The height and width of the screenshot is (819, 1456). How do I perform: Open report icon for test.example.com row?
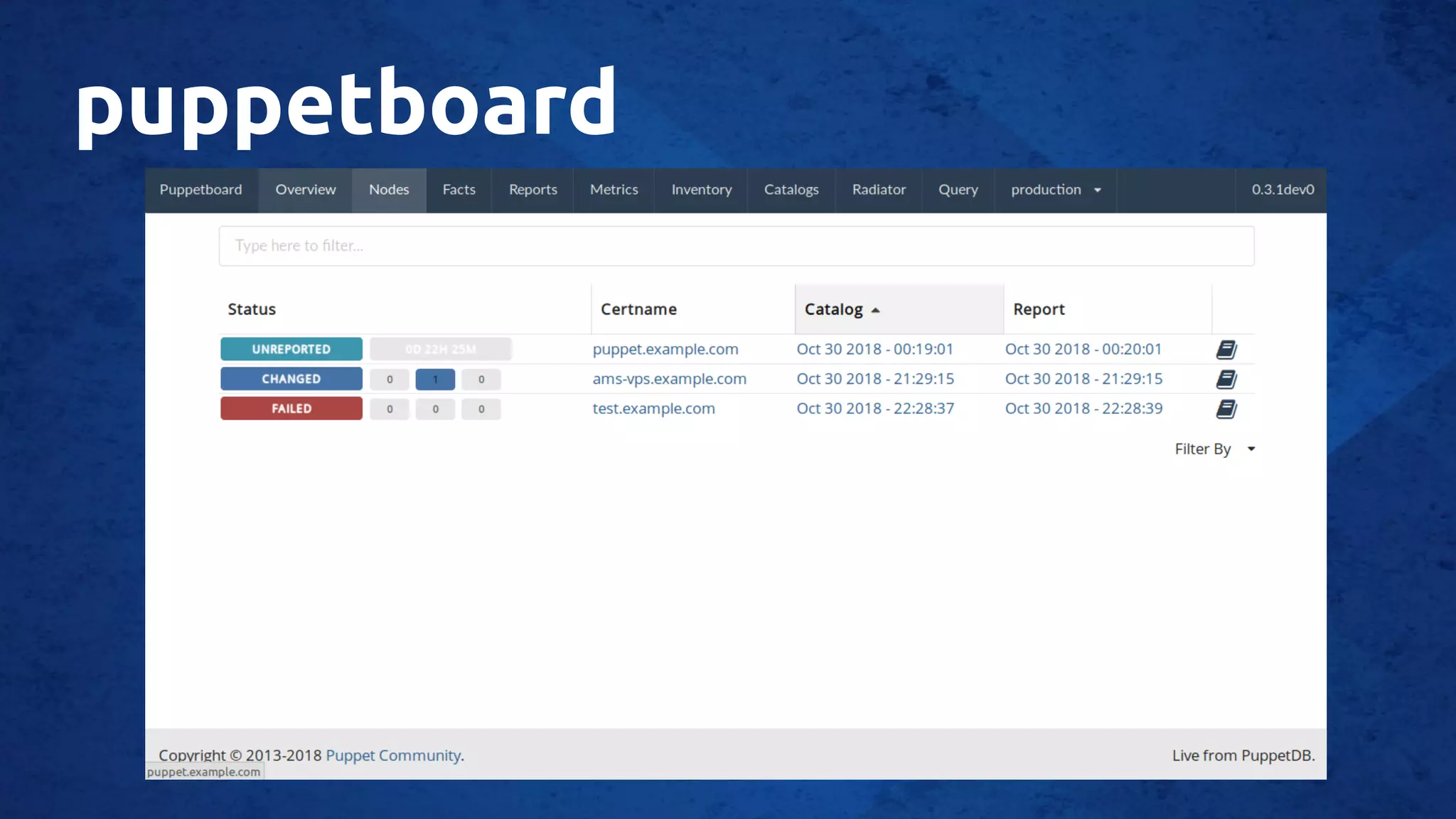point(1226,409)
